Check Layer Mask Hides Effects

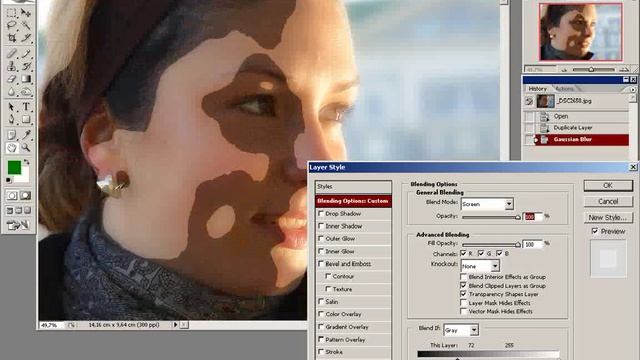[x=463, y=303]
